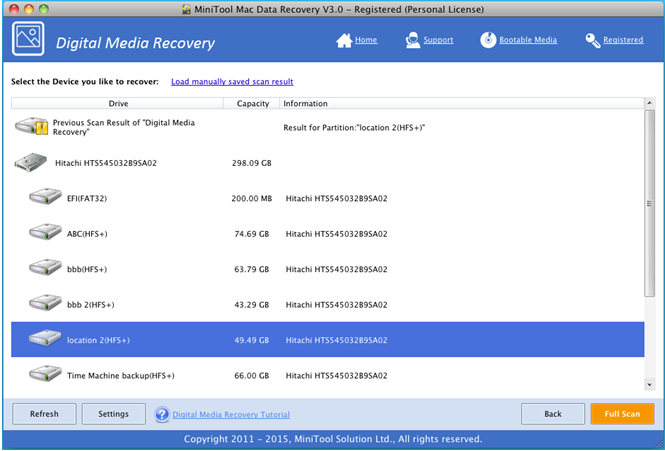The width and height of the screenshot is (665, 451).
Task: Click the Refresh button
Action: (44, 414)
